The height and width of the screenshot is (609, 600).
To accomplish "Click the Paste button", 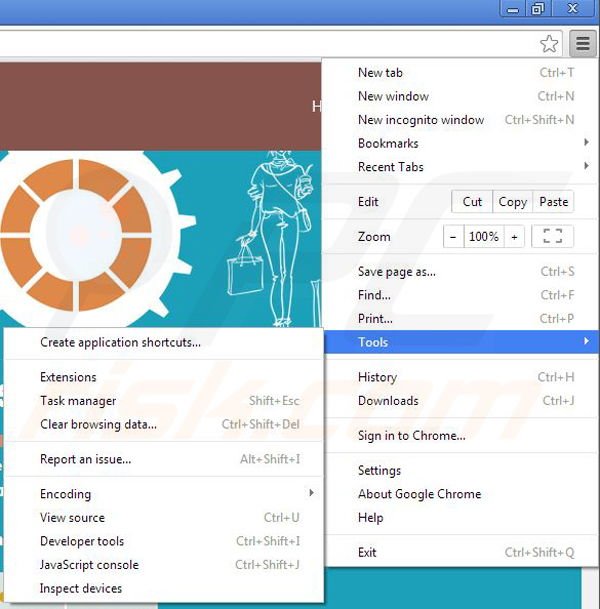I will point(553,201).
